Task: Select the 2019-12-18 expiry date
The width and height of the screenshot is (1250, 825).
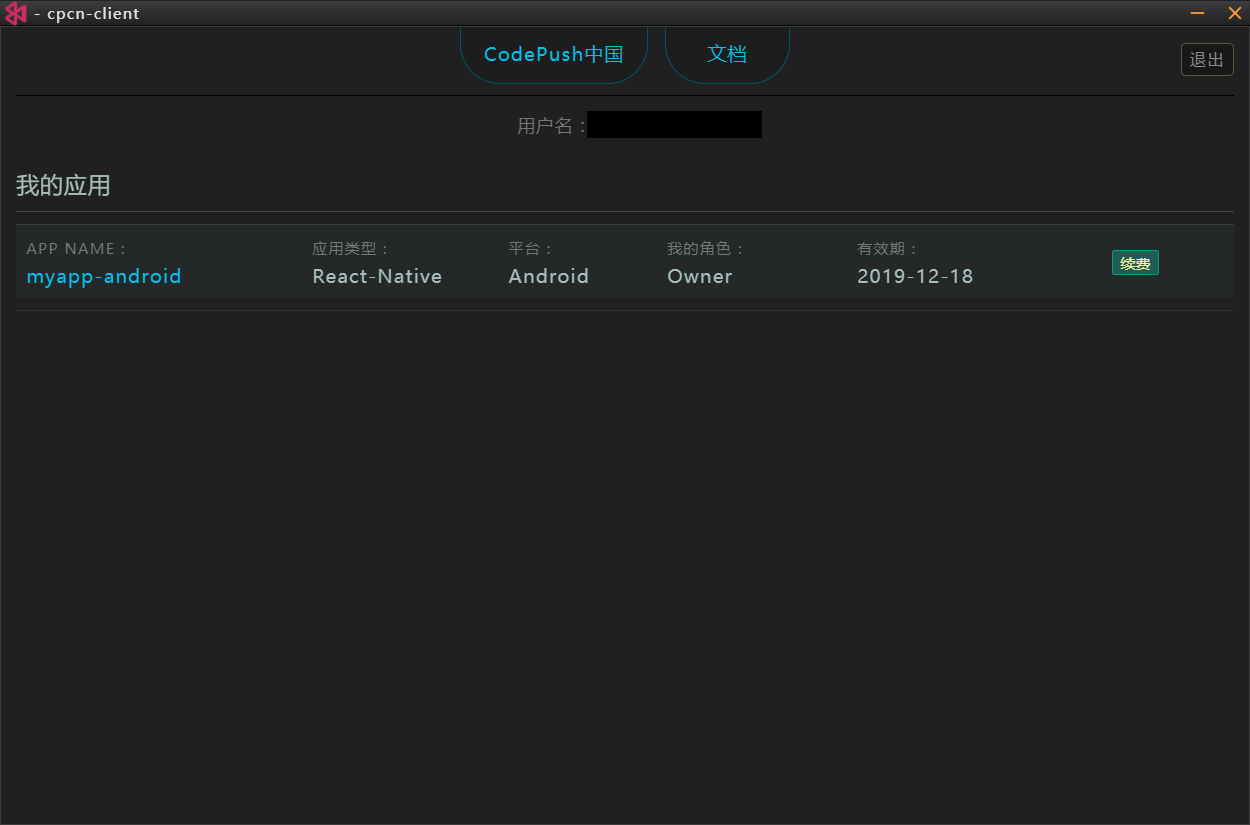Action: 915,276
